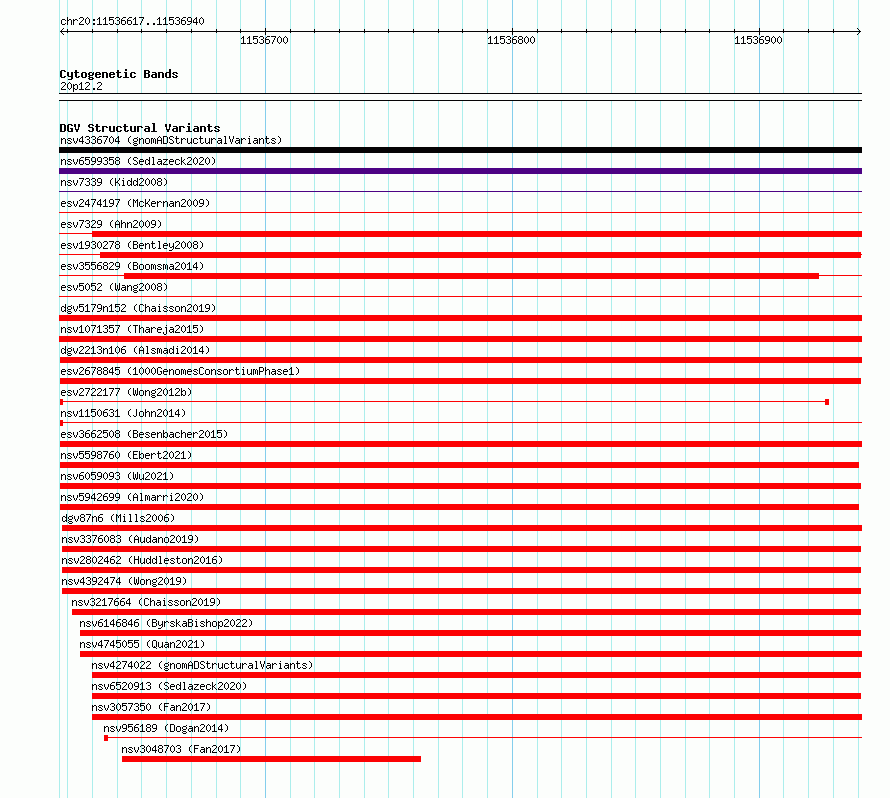Open esv2722177 (Wong2012b) variant
The width and height of the screenshot is (890, 798).
tap(126, 392)
